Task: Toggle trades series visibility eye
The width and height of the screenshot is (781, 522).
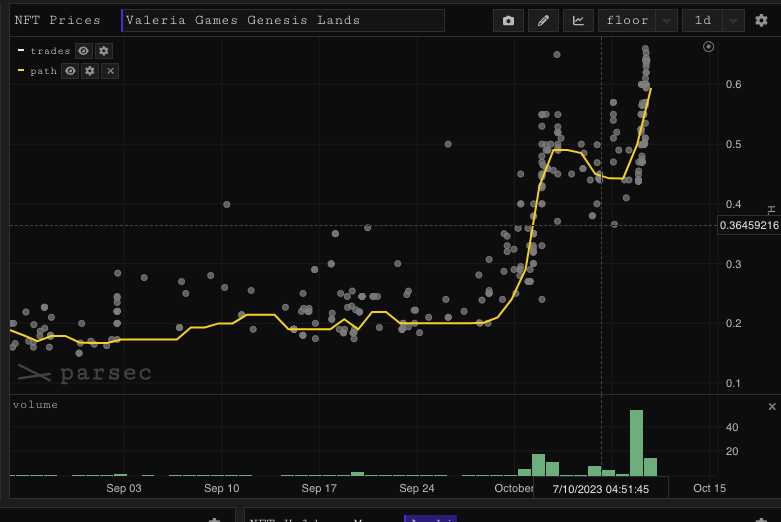Action: tap(83, 51)
